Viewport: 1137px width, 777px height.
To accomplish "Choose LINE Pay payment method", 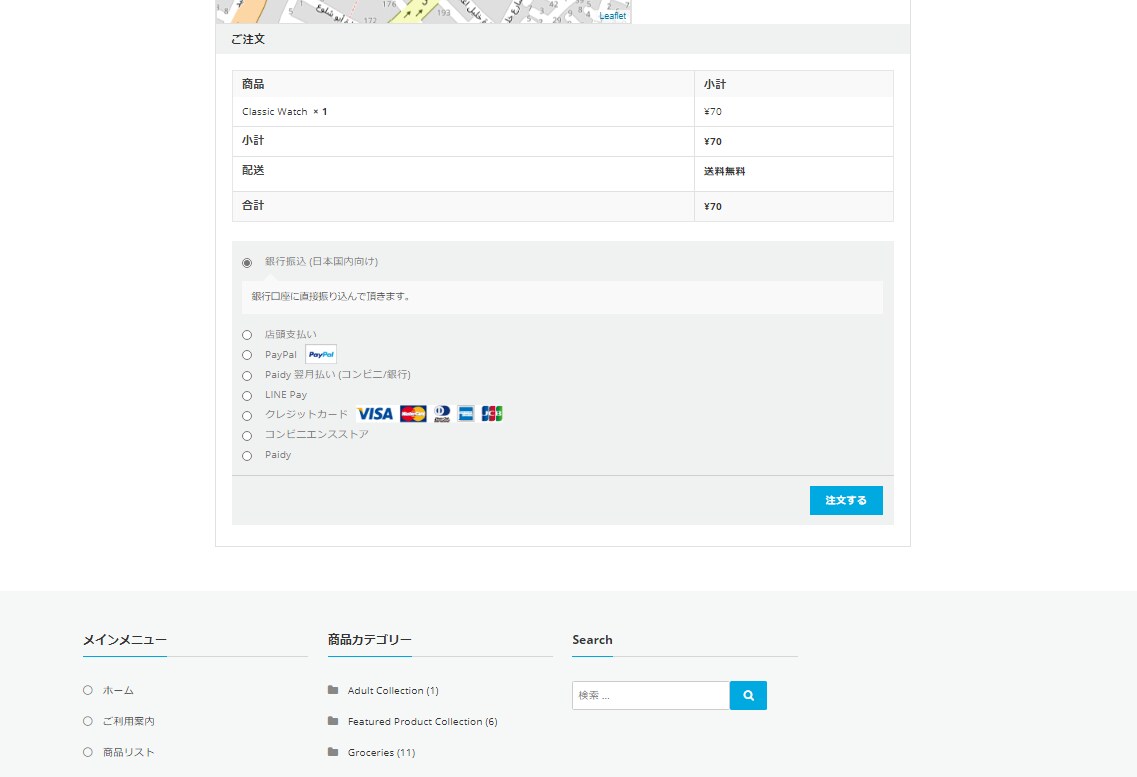I will click(247, 396).
